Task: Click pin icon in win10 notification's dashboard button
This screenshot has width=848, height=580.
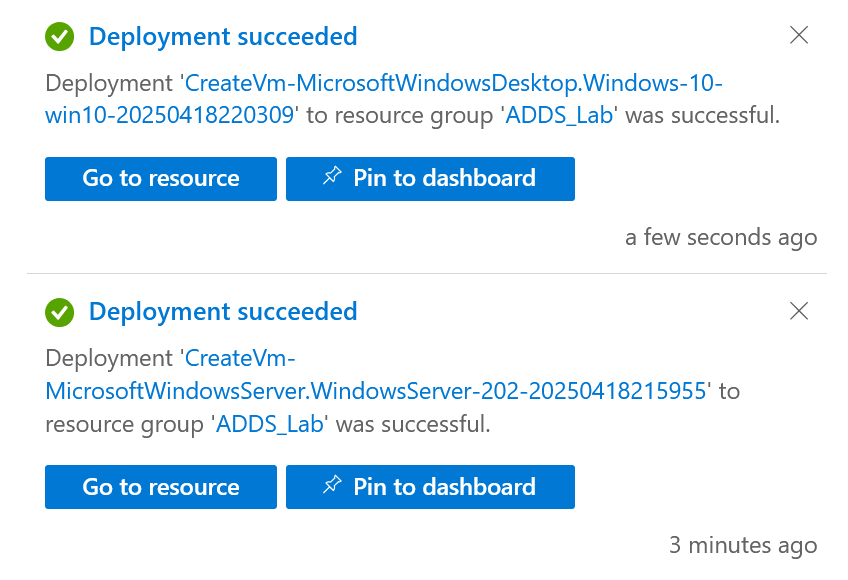Action: pyautogui.click(x=332, y=176)
